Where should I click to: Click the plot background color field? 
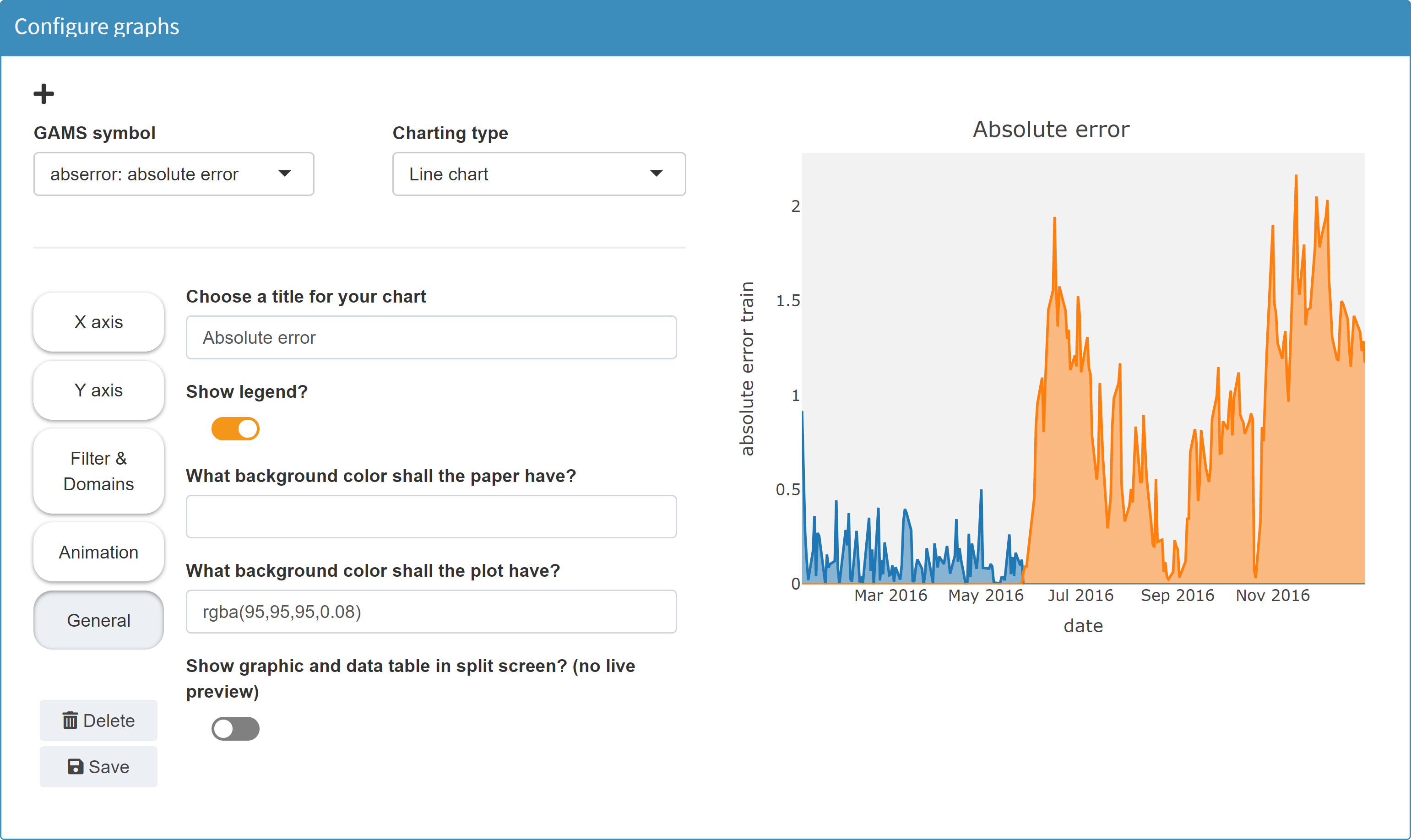click(x=431, y=611)
